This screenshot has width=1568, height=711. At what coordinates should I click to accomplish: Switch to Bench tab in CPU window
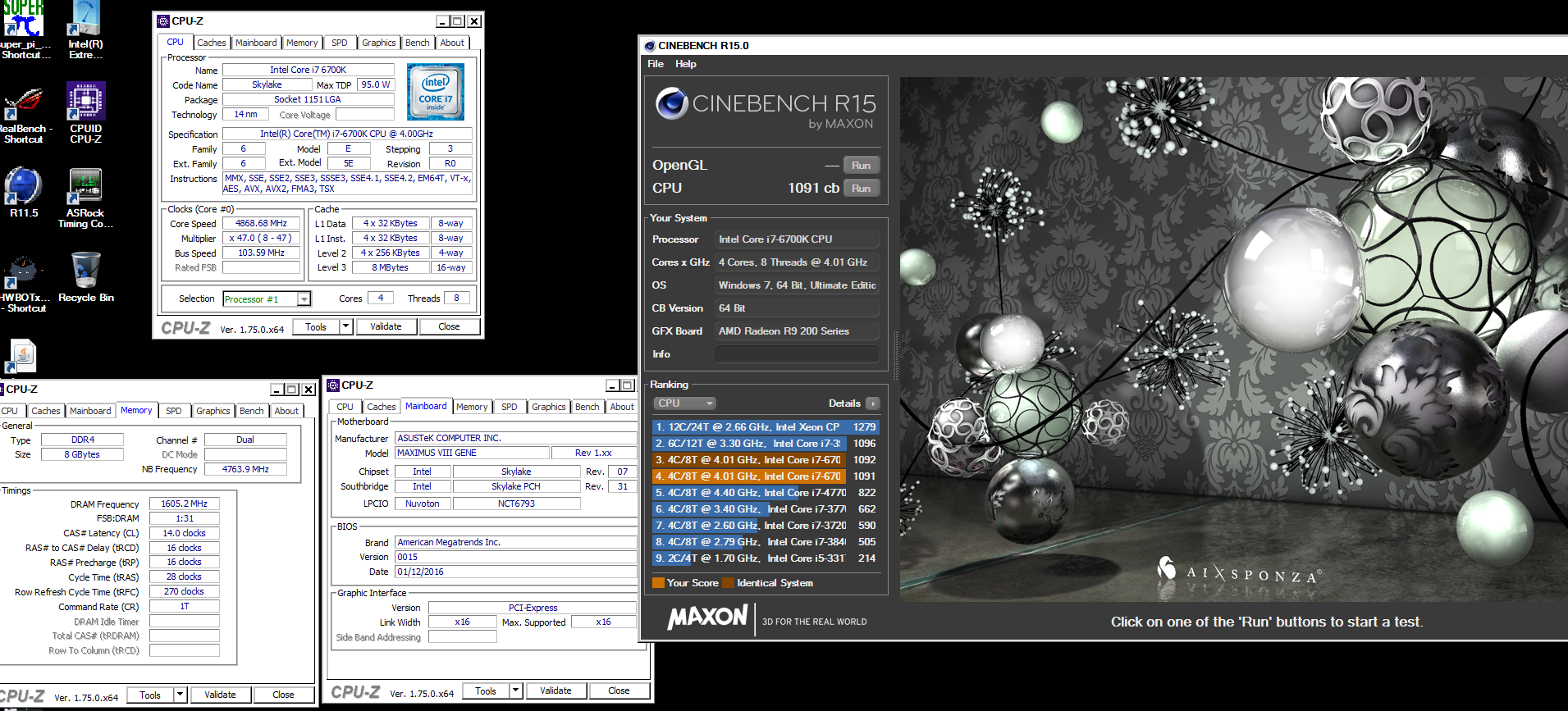click(x=417, y=43)
